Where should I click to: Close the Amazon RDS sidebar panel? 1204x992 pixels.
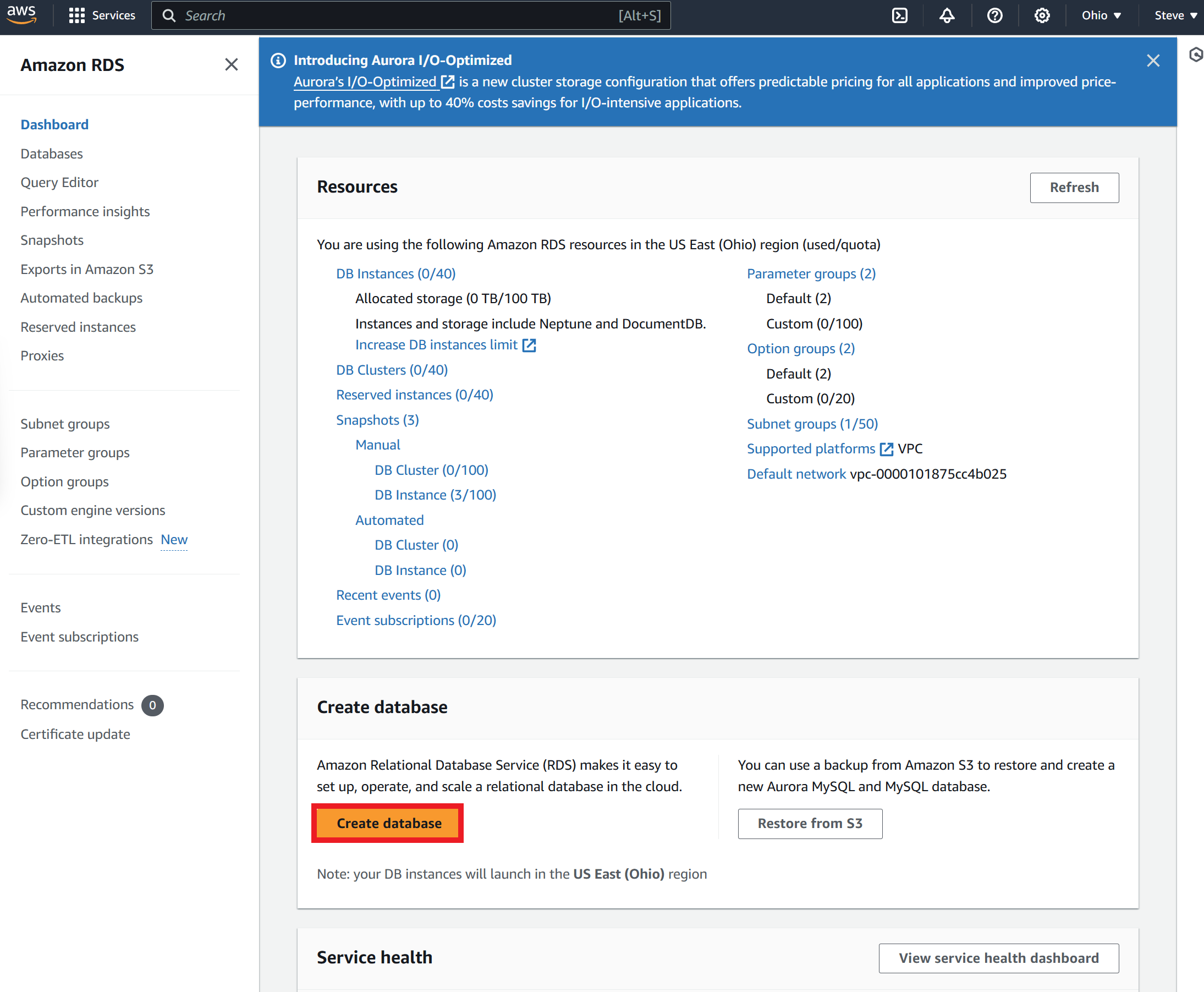tap(232, 64)
